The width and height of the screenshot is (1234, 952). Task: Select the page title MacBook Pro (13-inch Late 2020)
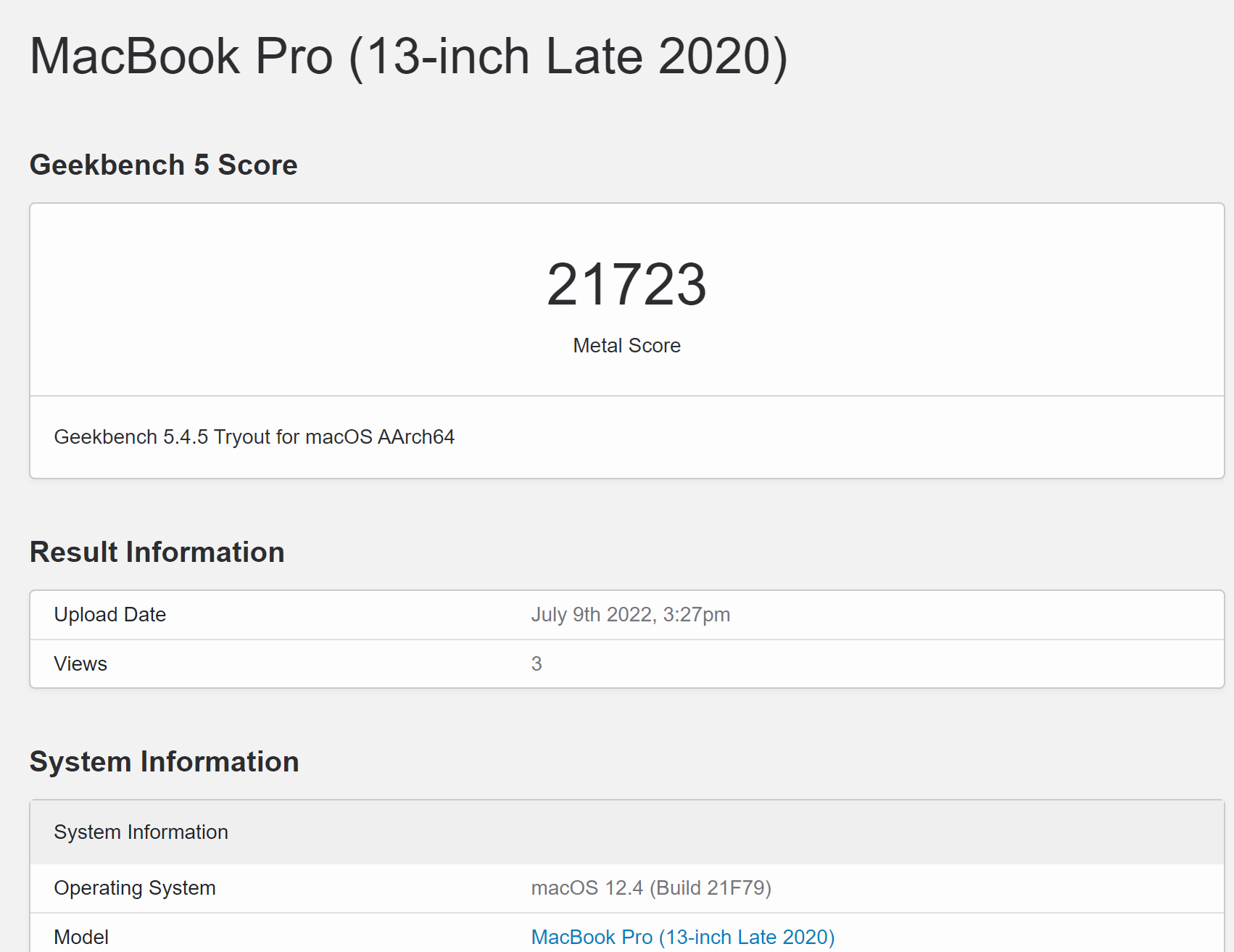(x=409, y=57)
